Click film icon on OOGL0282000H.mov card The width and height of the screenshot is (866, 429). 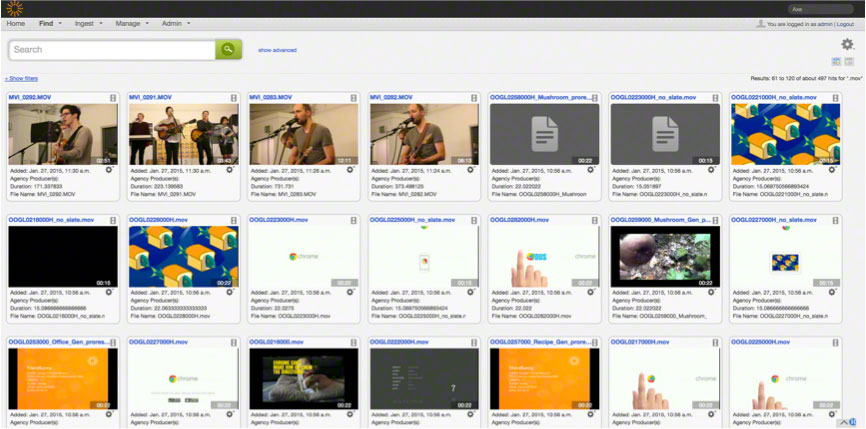pyautogui.click(x=594, y=220)
